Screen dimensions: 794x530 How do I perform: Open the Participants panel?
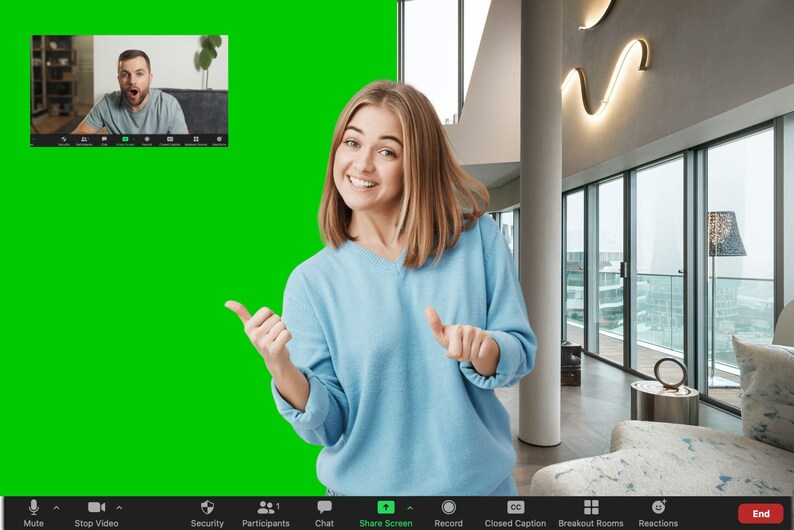tap(266, 513)
